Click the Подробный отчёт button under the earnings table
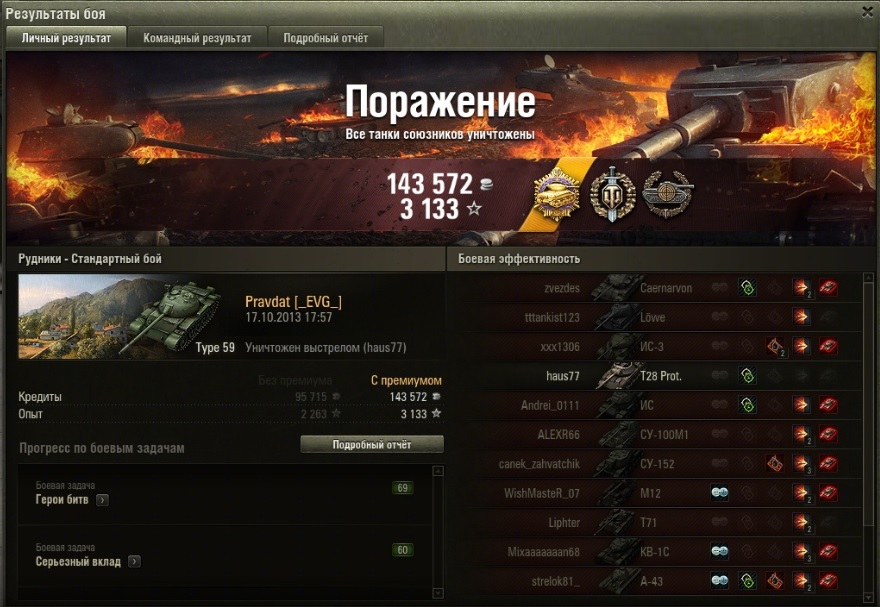The image size is (880, 607). coord(372,444)
